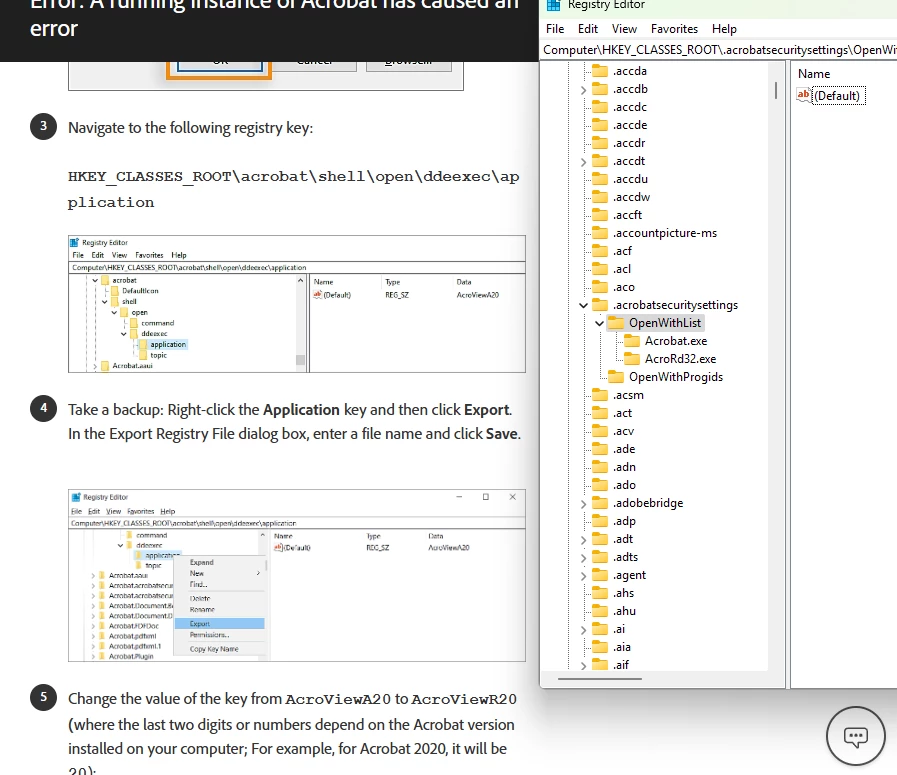
Task: Click the AcroViewR20 text in step 5
Action: point(464,699)
